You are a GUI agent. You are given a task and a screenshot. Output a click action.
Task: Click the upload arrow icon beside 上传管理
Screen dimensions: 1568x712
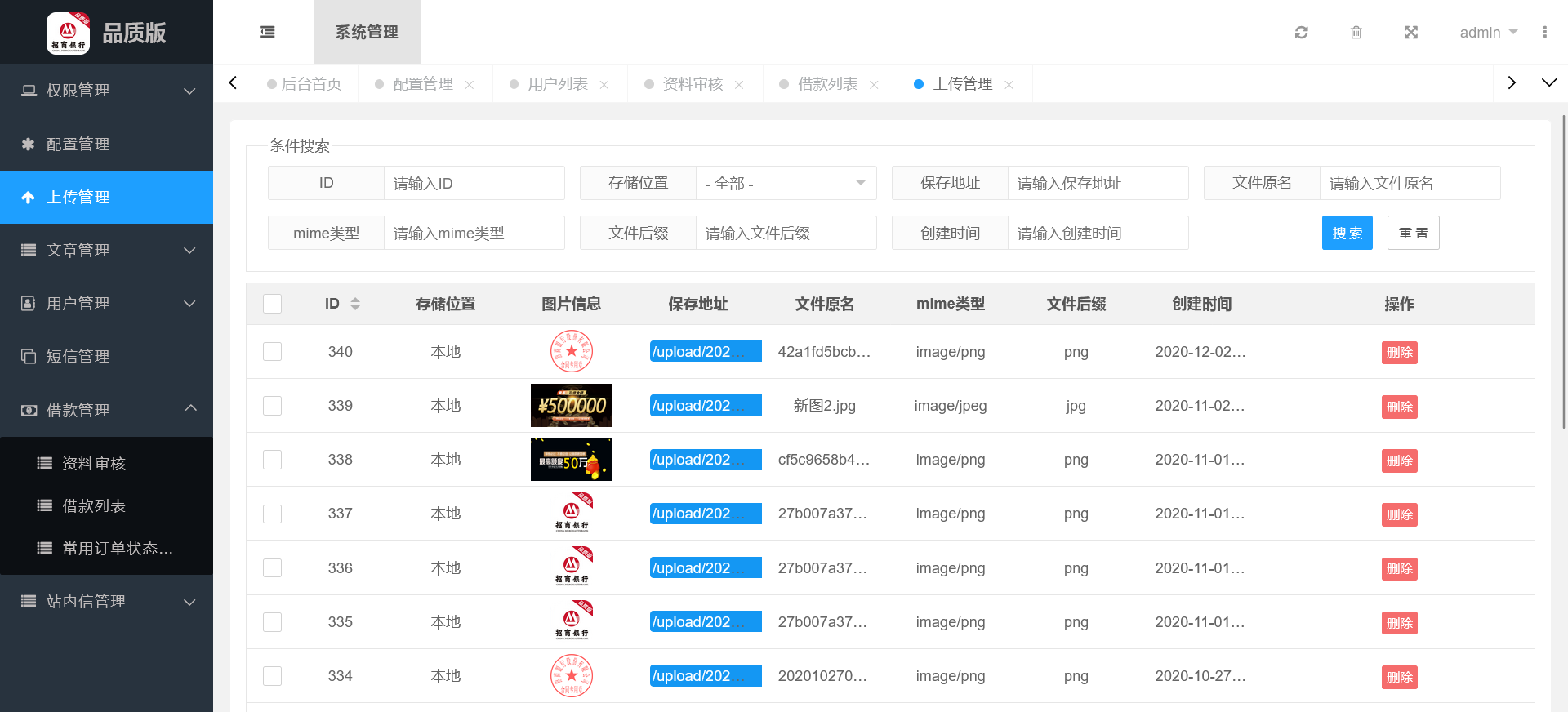[29, 197]
